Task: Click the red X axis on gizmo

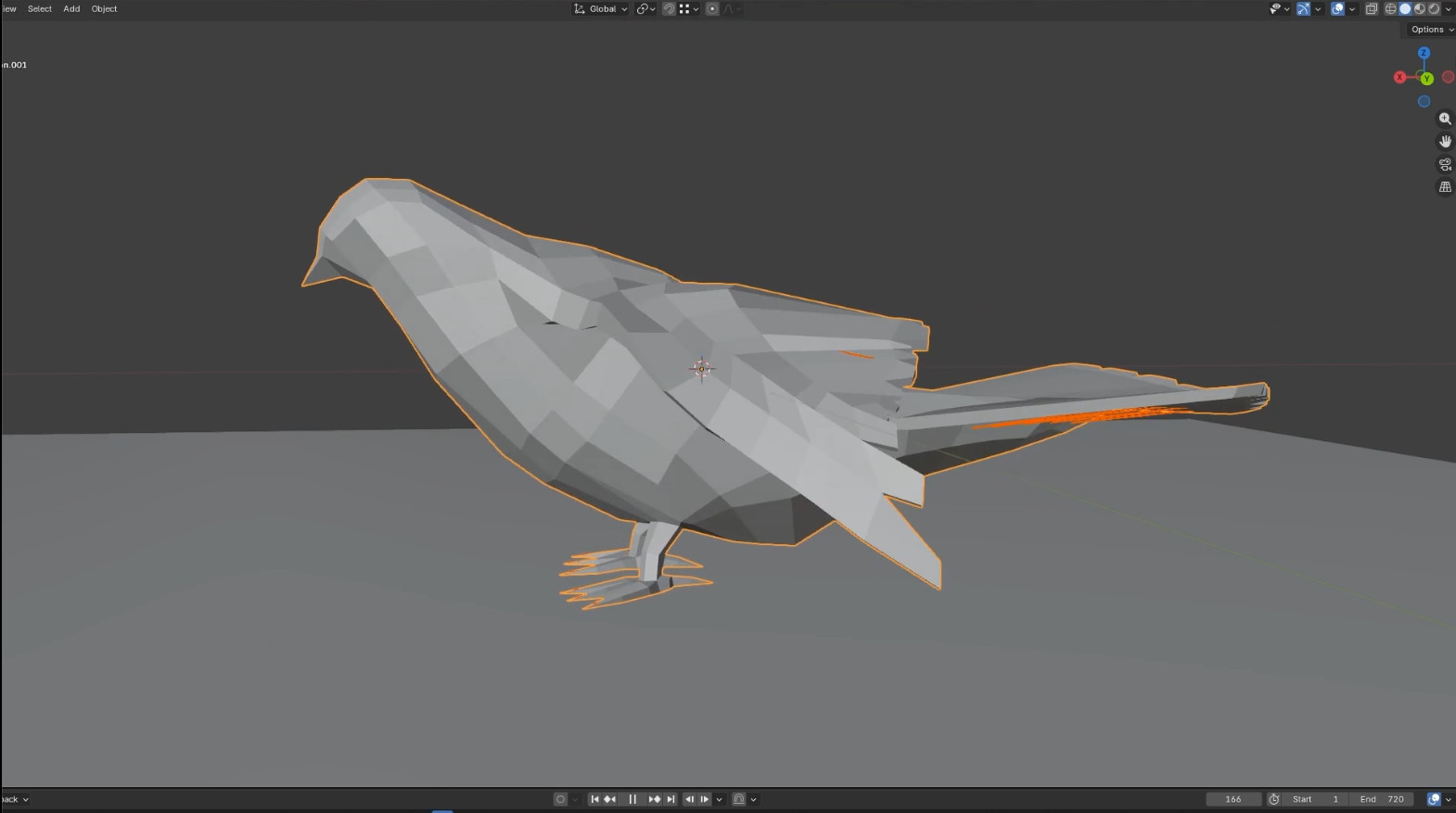Action: click(1399, 78)
